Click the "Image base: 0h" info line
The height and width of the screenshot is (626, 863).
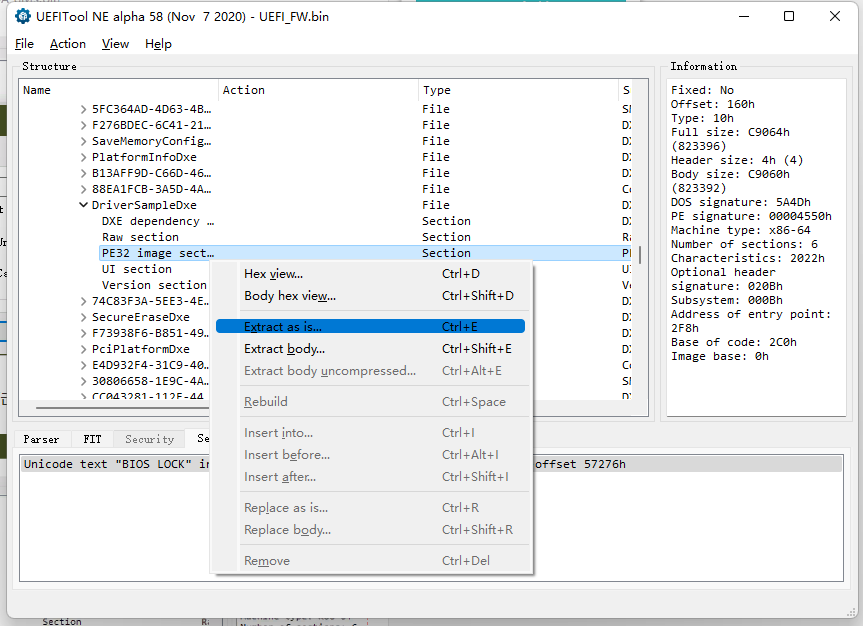coord(719,356)
